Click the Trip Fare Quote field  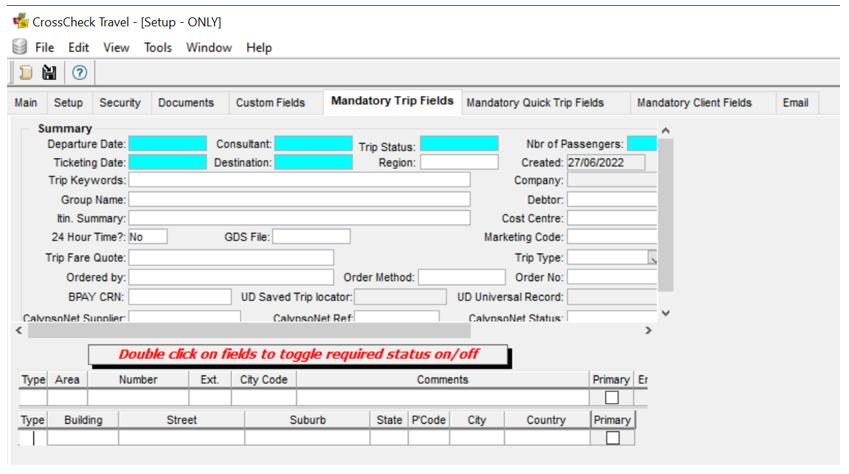[x=231, y=257]
